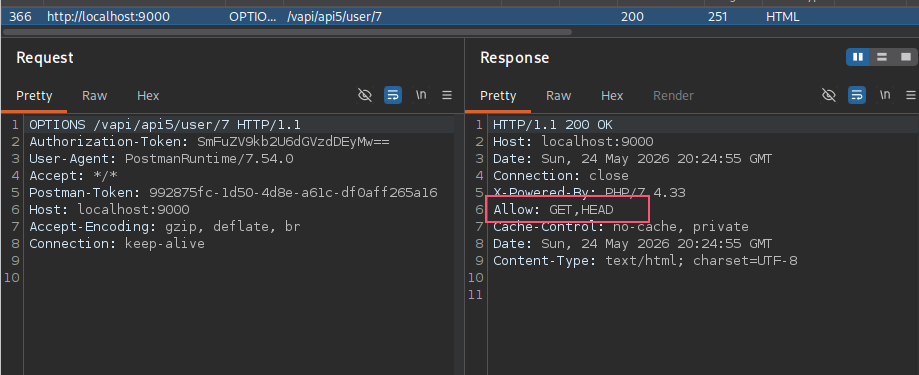
Task: Click status code 200 in history row
Action: (x=632, y=17)
